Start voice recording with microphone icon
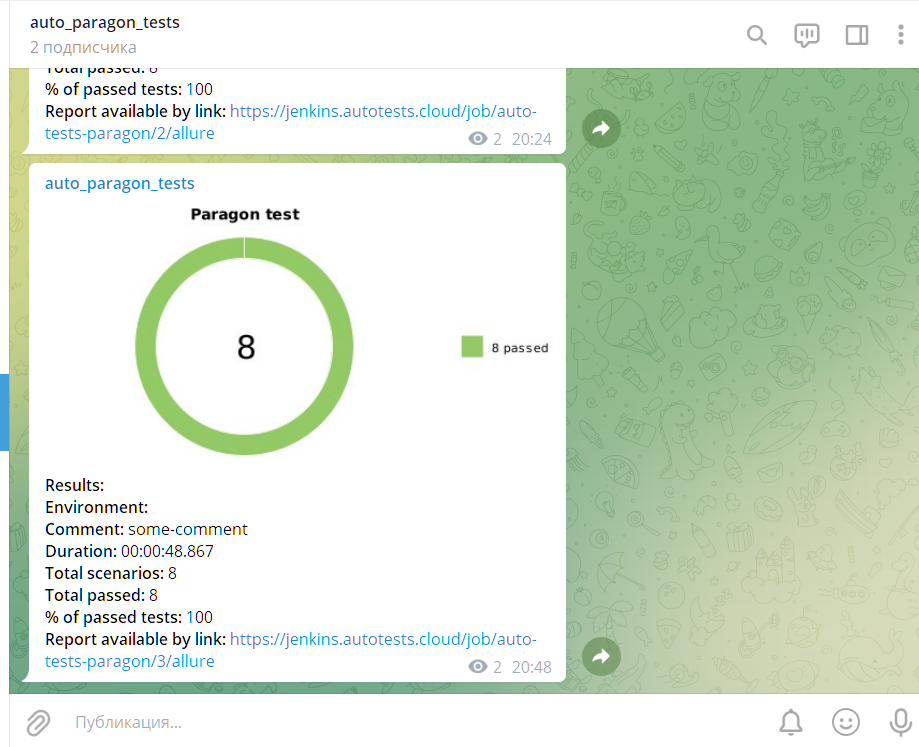 [900, 722]
